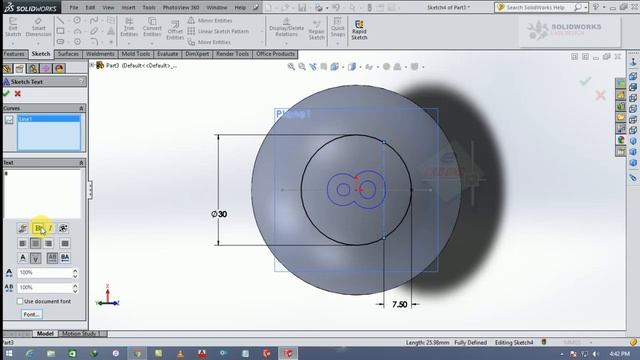Select Line1 in the Curves list

click(x=49, y=119)
